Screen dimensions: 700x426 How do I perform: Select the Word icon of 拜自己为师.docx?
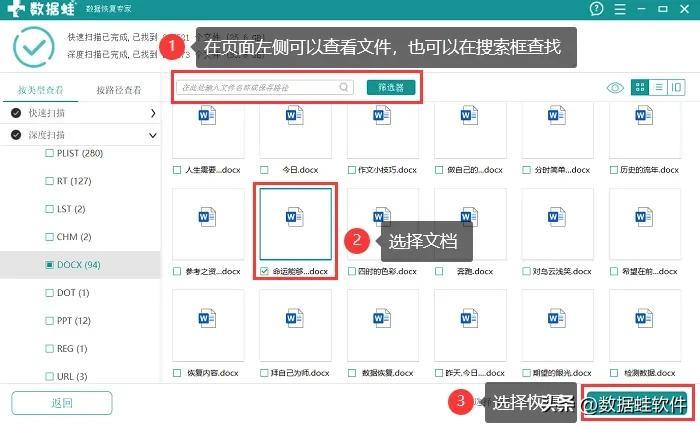click(294, 318)
